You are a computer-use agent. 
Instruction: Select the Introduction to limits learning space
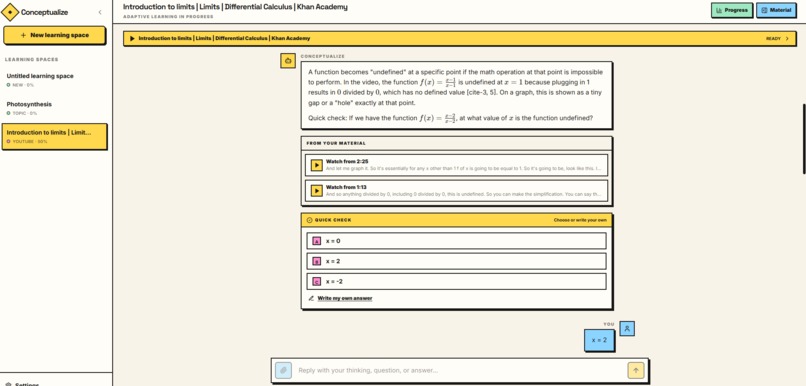pyautogui.click(x=54, y=136)
